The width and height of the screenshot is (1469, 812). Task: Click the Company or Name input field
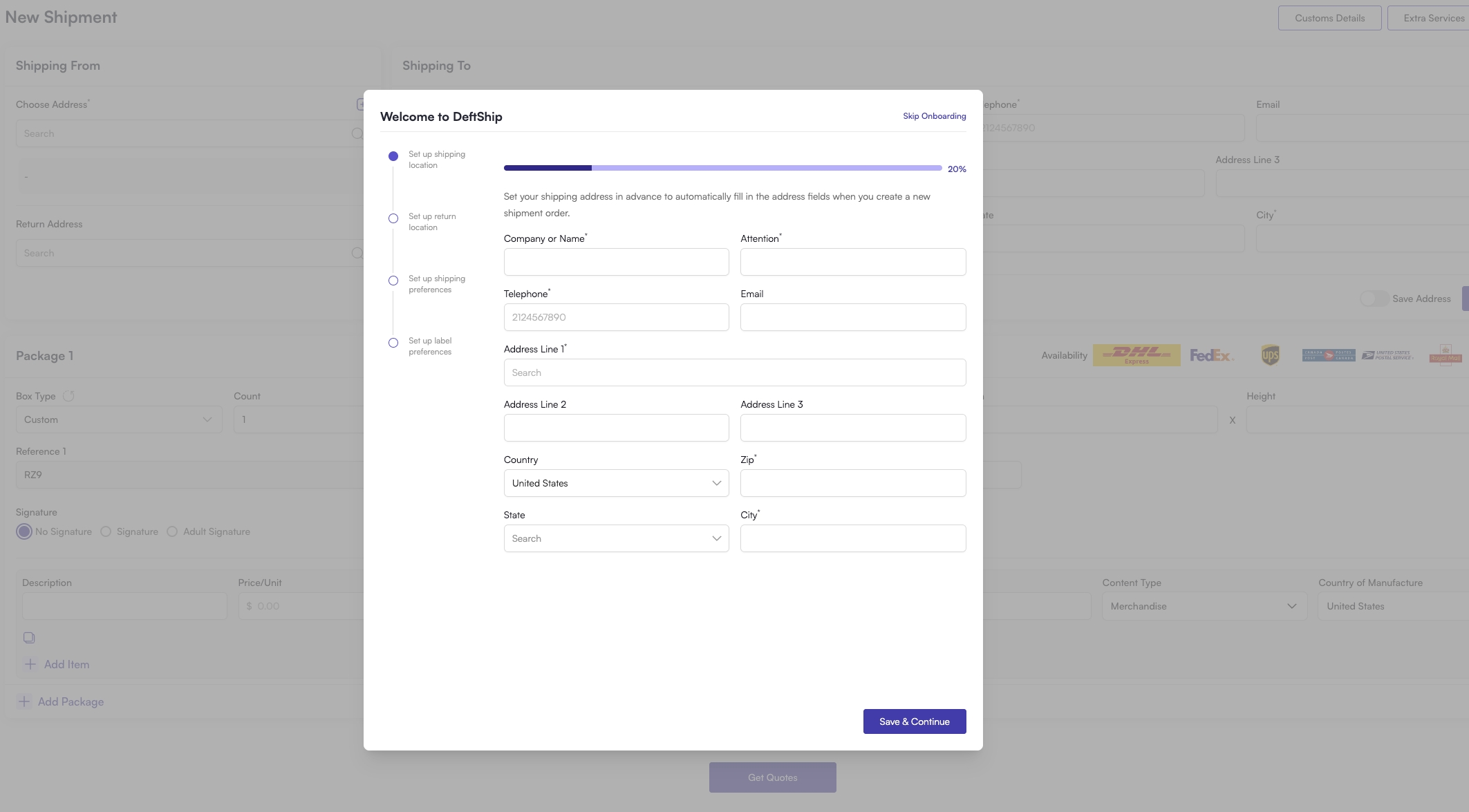[616, 262]
